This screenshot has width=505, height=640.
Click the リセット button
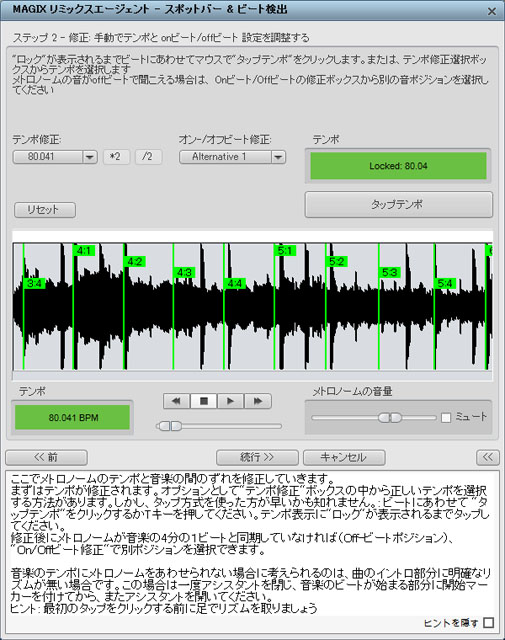tap(45, 210)
